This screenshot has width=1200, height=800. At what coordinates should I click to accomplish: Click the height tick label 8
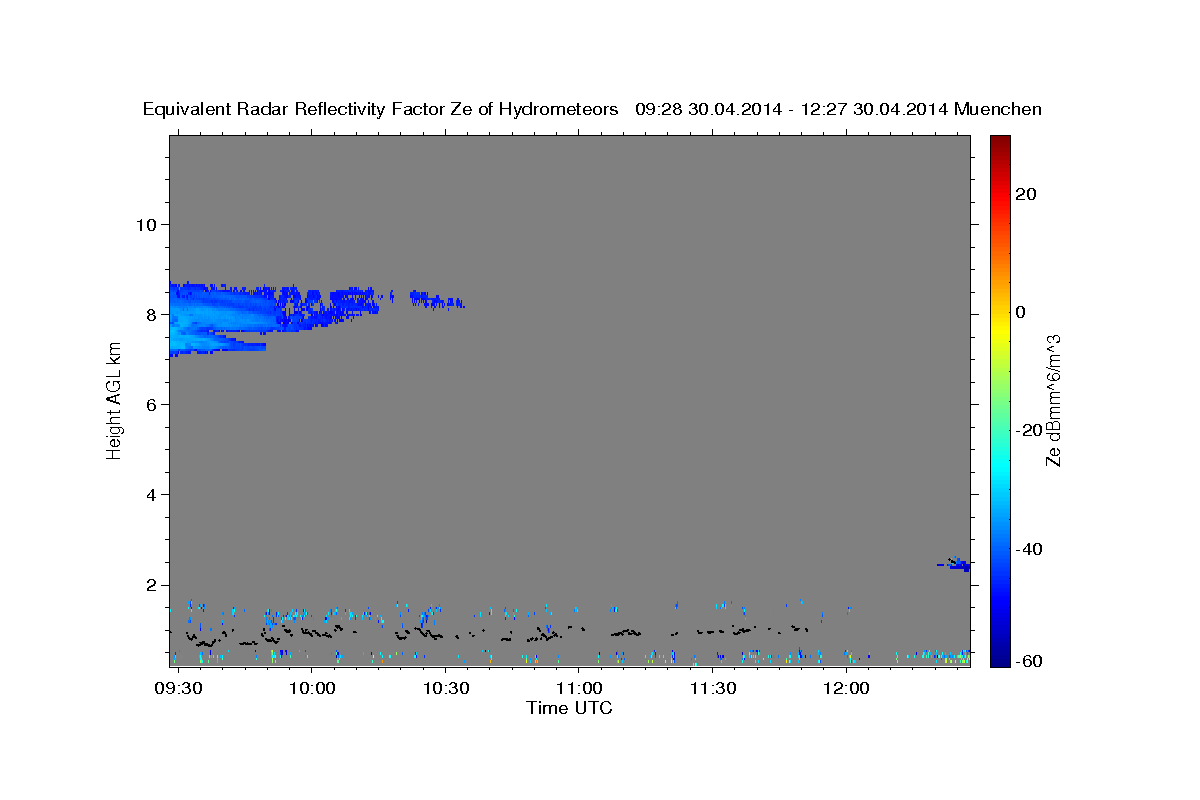tap(153, 314)
